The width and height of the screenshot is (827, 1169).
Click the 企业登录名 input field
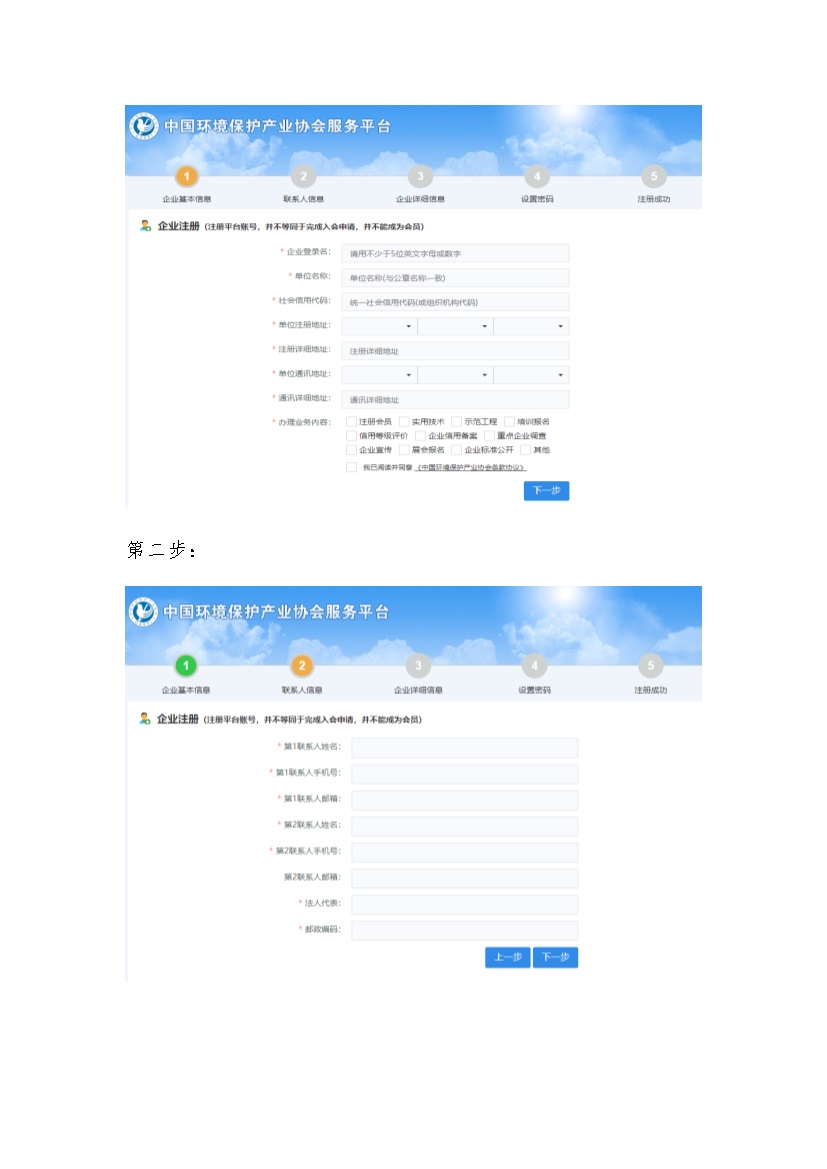click(455, 254)
